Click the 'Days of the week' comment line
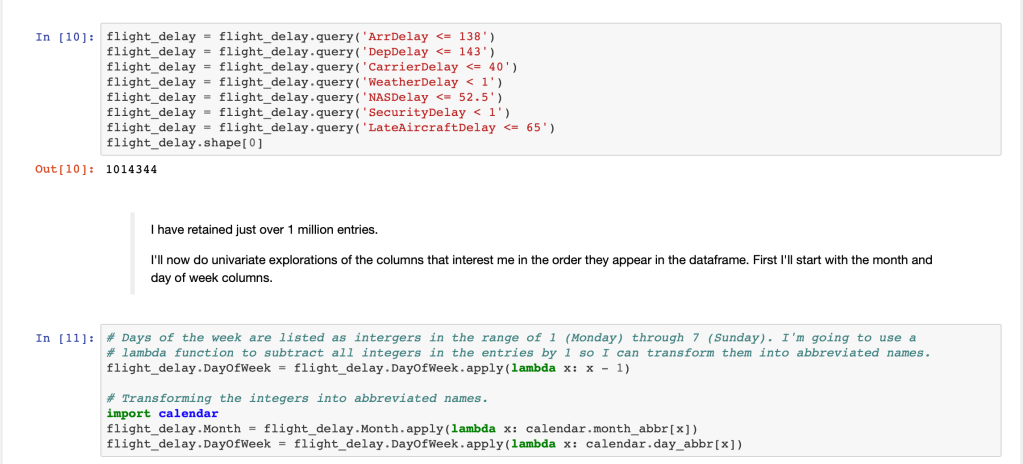Image resolution: width=1023 pixels, height=464 pixels. pyautogui.click(x=510, y=338)
